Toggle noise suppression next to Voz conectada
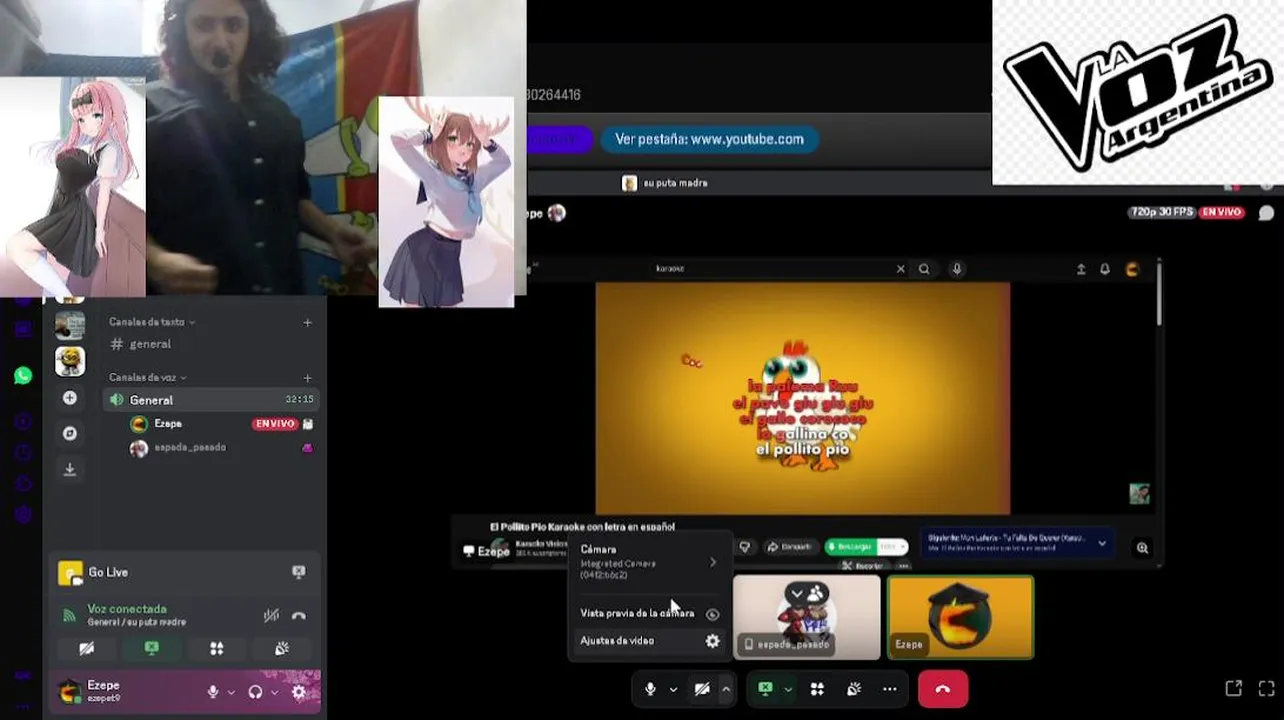1284x720 pixels. coord(271,615)
